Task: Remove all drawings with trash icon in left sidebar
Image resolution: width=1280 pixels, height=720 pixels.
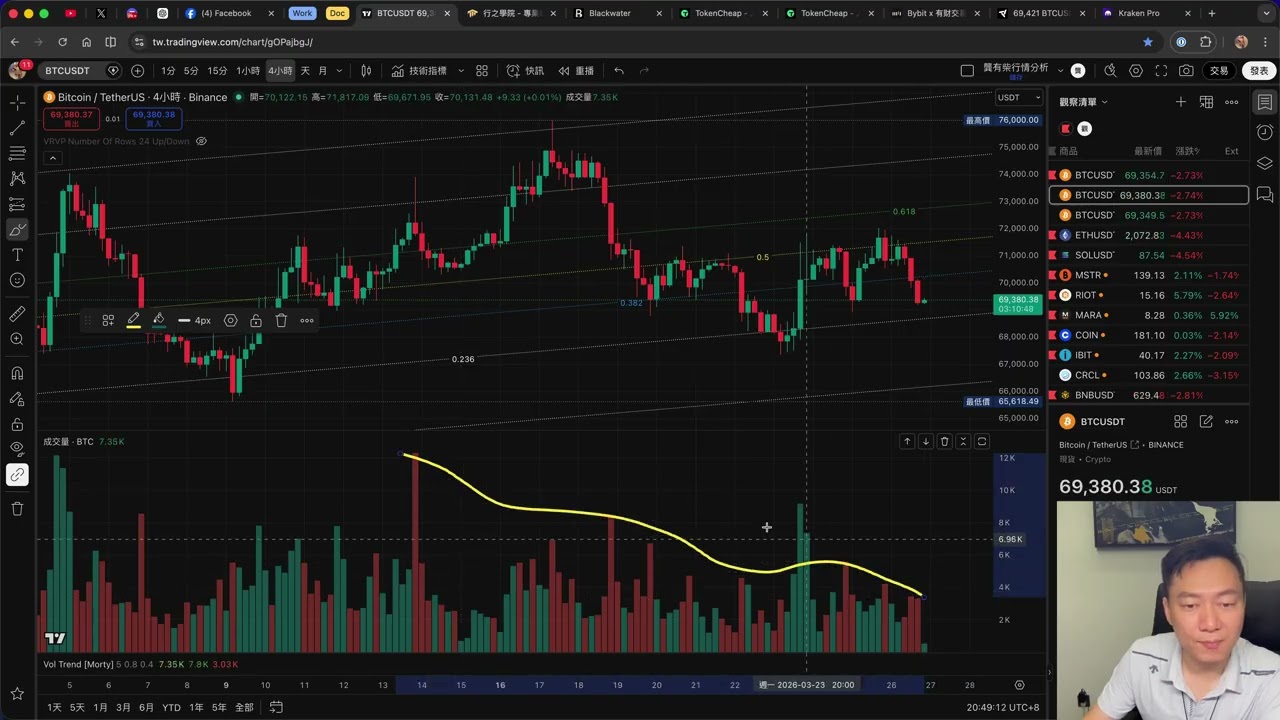Action: tap(17, 508)
